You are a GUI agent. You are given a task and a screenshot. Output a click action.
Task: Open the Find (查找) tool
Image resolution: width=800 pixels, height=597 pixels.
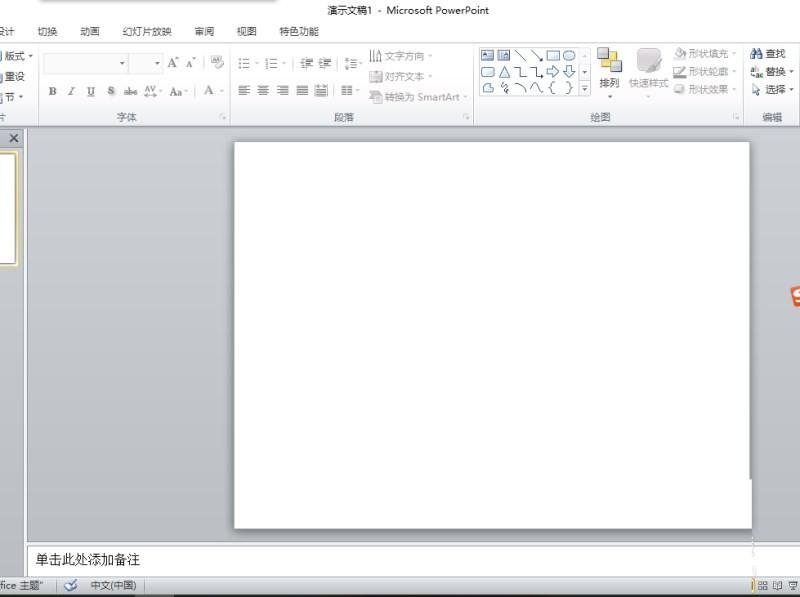[768, 54]
